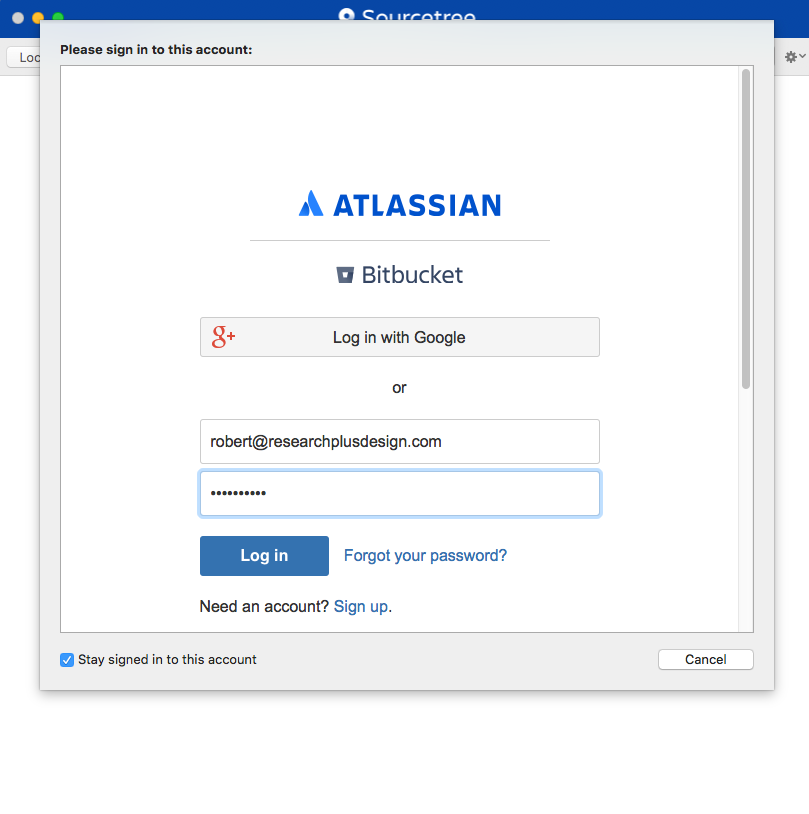Click the Bitbucket wordmark text
Viewport: 809px width, 814px height.
coord(412,275)
